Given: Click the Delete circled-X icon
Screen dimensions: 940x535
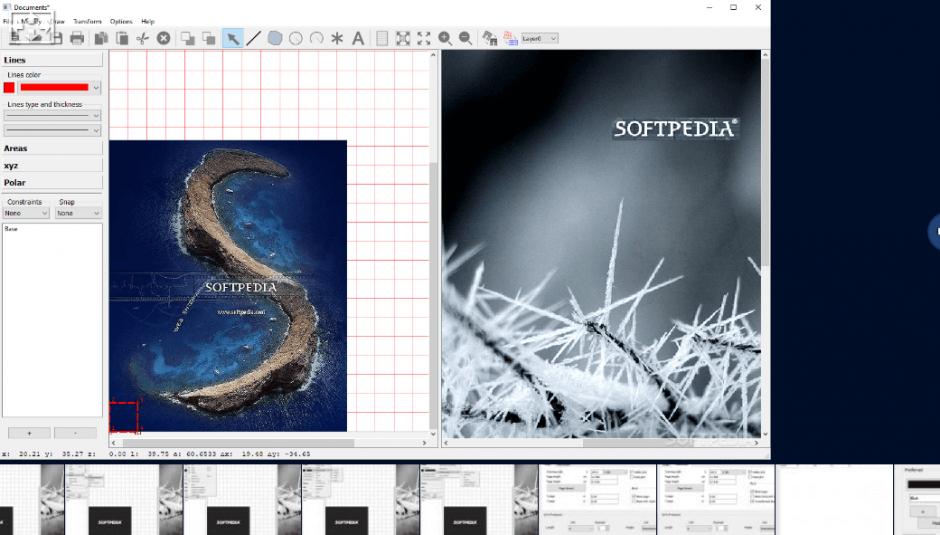Looking at the screenshot, I should tap(163, 38).
